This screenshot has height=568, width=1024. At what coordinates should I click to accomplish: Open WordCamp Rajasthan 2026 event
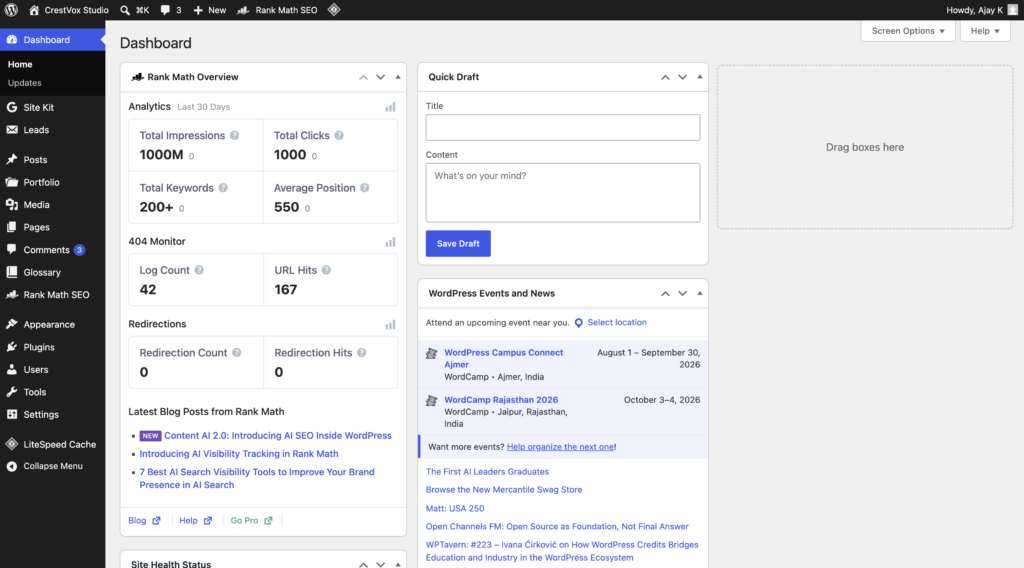501,400
